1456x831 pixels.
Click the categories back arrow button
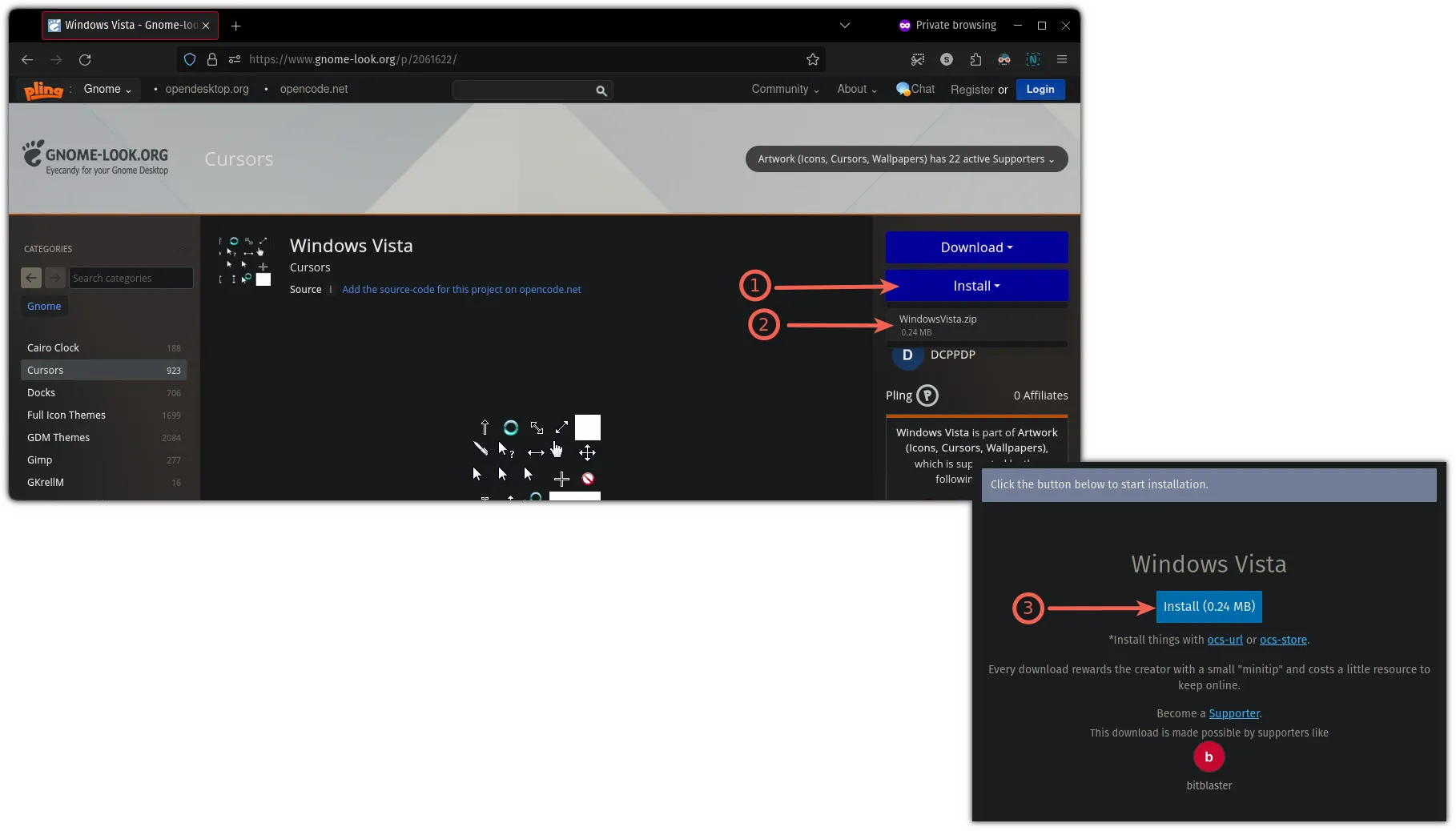(31, 278)
